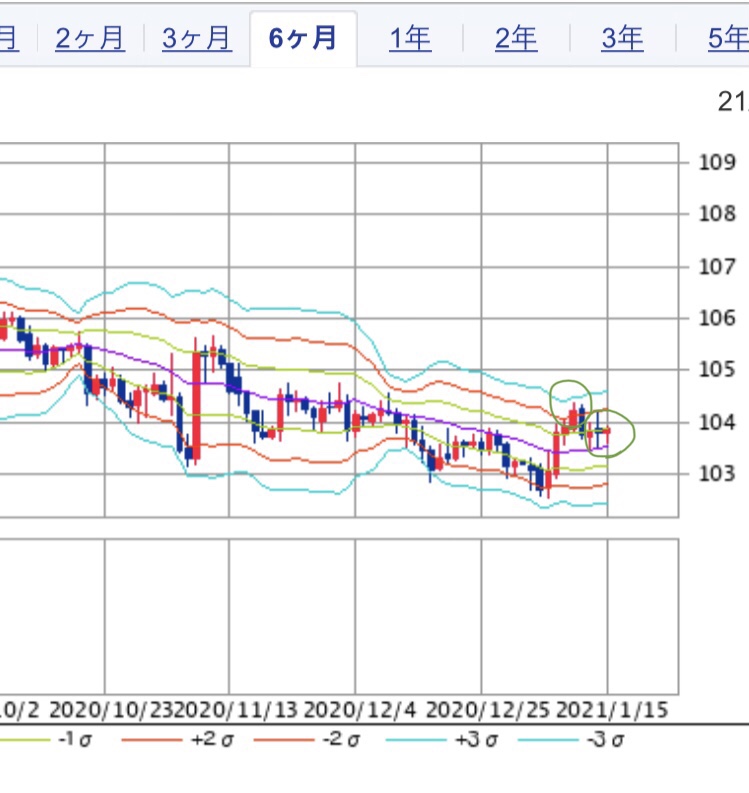Click the 107 price axis label
The height and width of the screenshot is (793, 749).
[x=717, y=267]
